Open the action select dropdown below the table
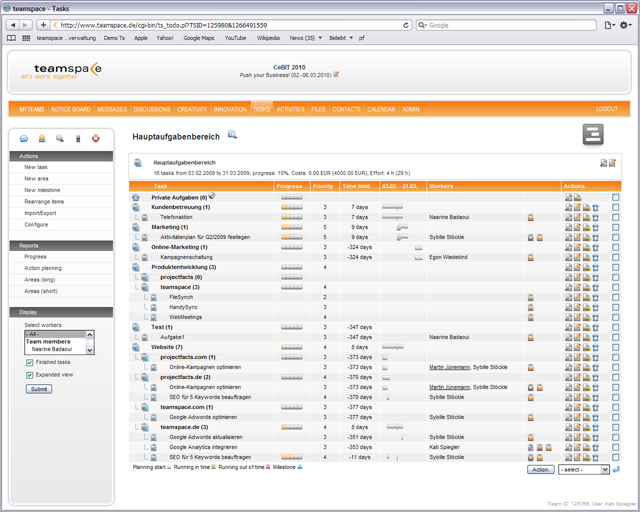 584,469
